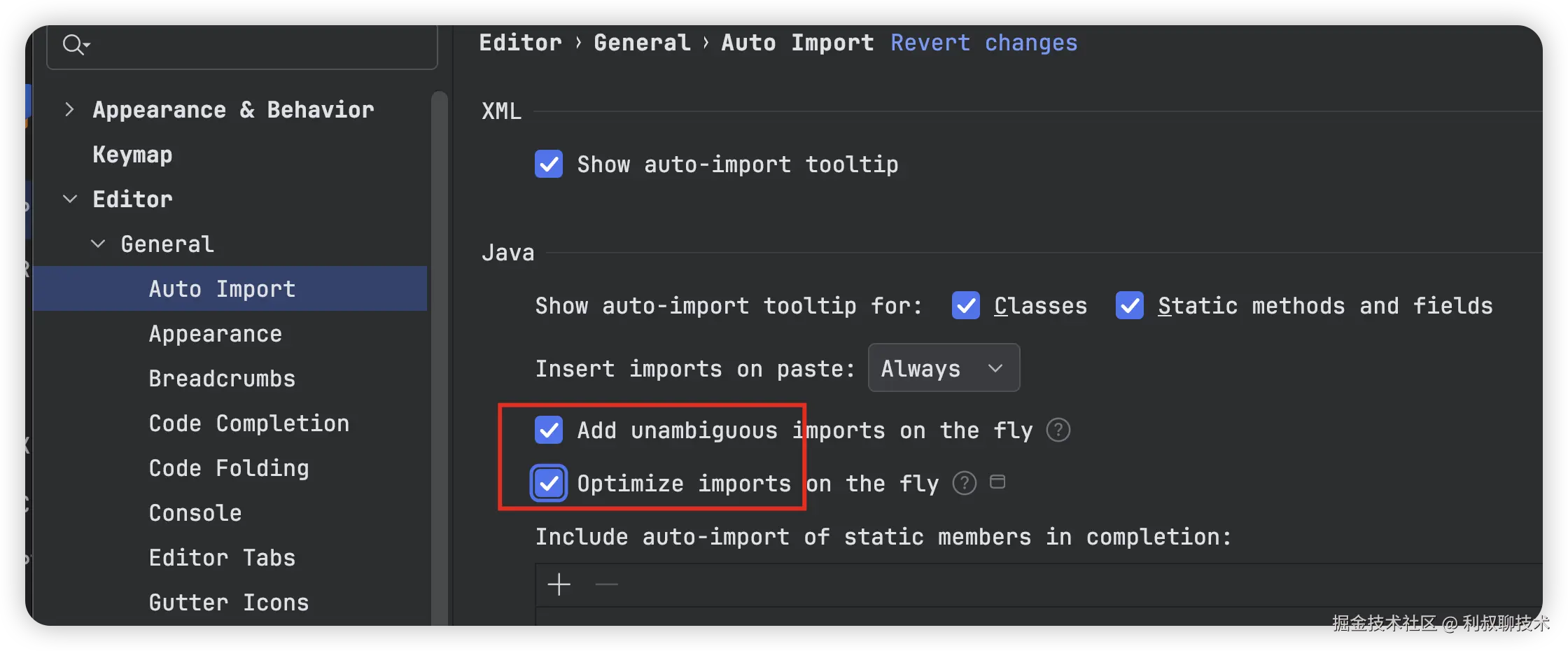Uncheck Optimize imports on the fly
Viewport: 1568px width, 651px height.
click(x=549, y=483)
